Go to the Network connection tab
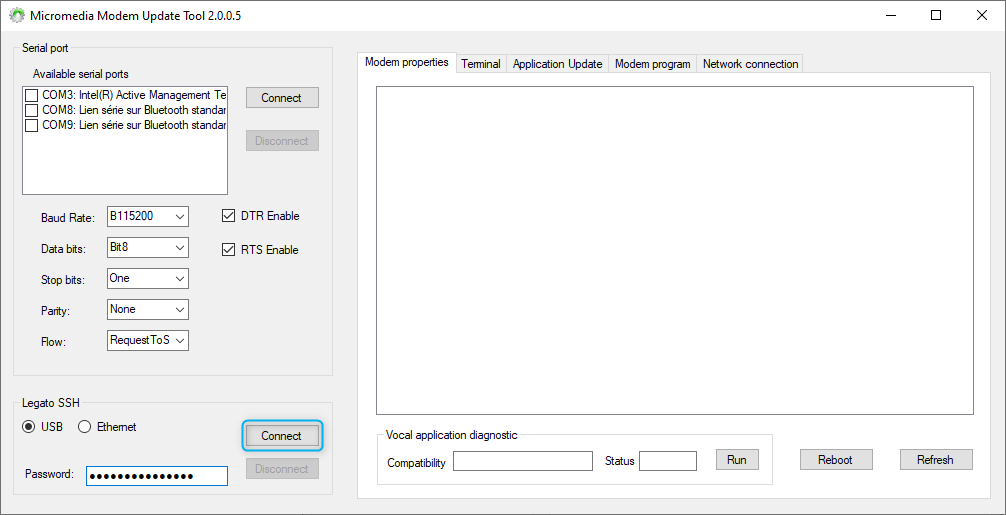The width and height of the screenshot is (1006, 515). [x=750, y=64]
